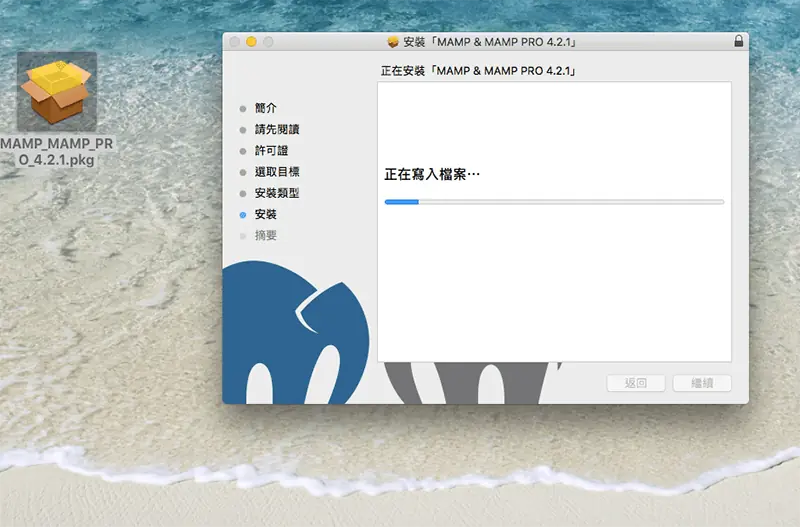This screenshot has height=527, width=800.
Task: Select the 簡介 step in sidebar
Action: tap(265, 108)
